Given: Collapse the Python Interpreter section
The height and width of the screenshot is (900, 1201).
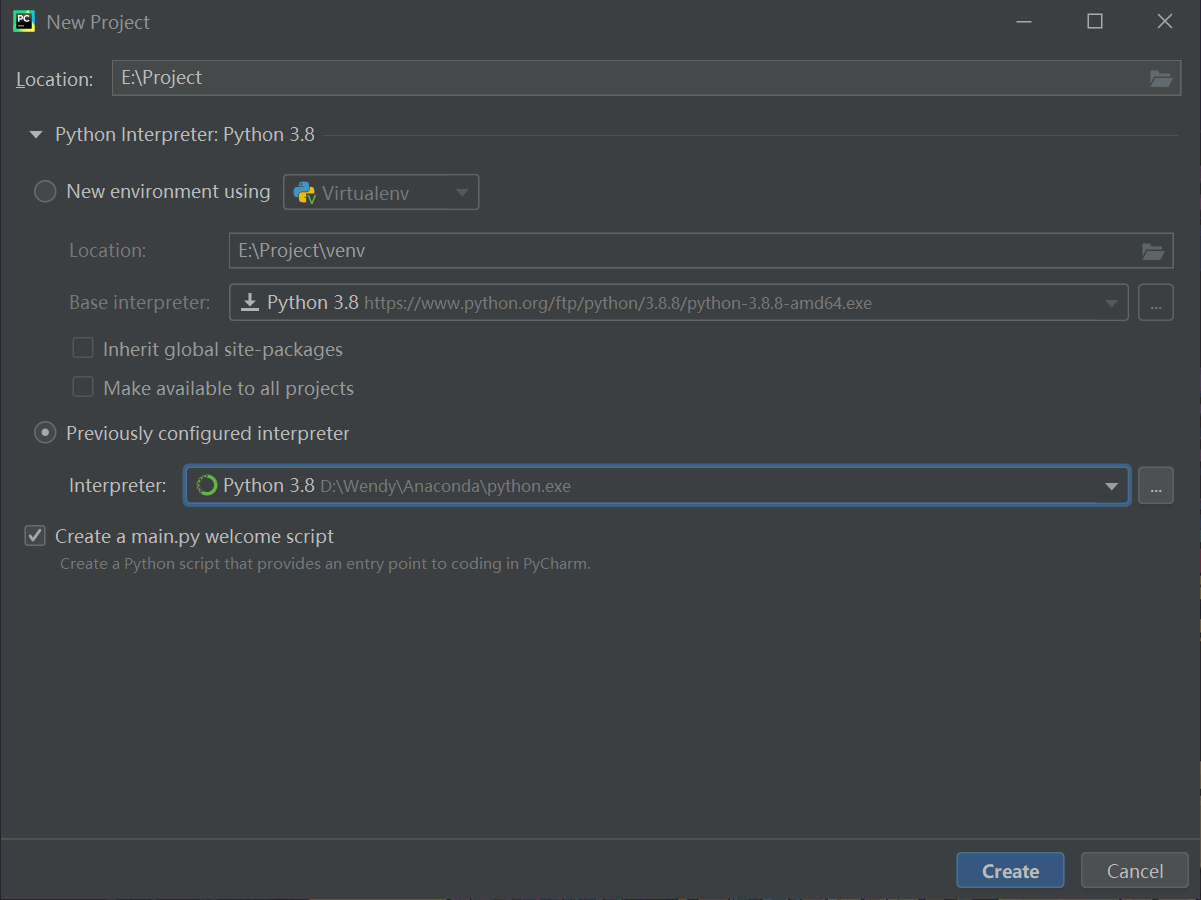Looking at the screenshot, I should (x=36, y=134).
